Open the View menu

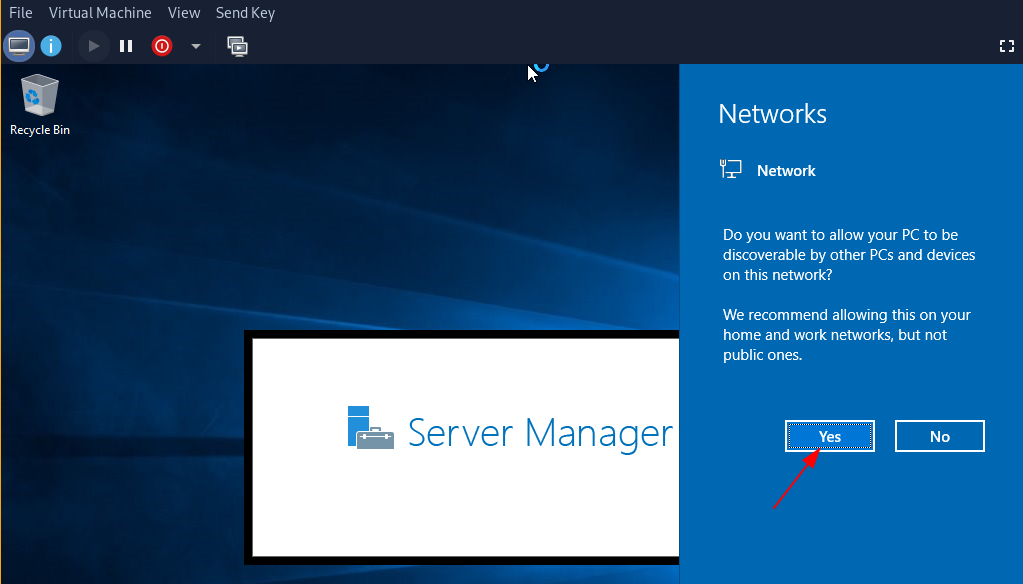(x=184, y=13)
